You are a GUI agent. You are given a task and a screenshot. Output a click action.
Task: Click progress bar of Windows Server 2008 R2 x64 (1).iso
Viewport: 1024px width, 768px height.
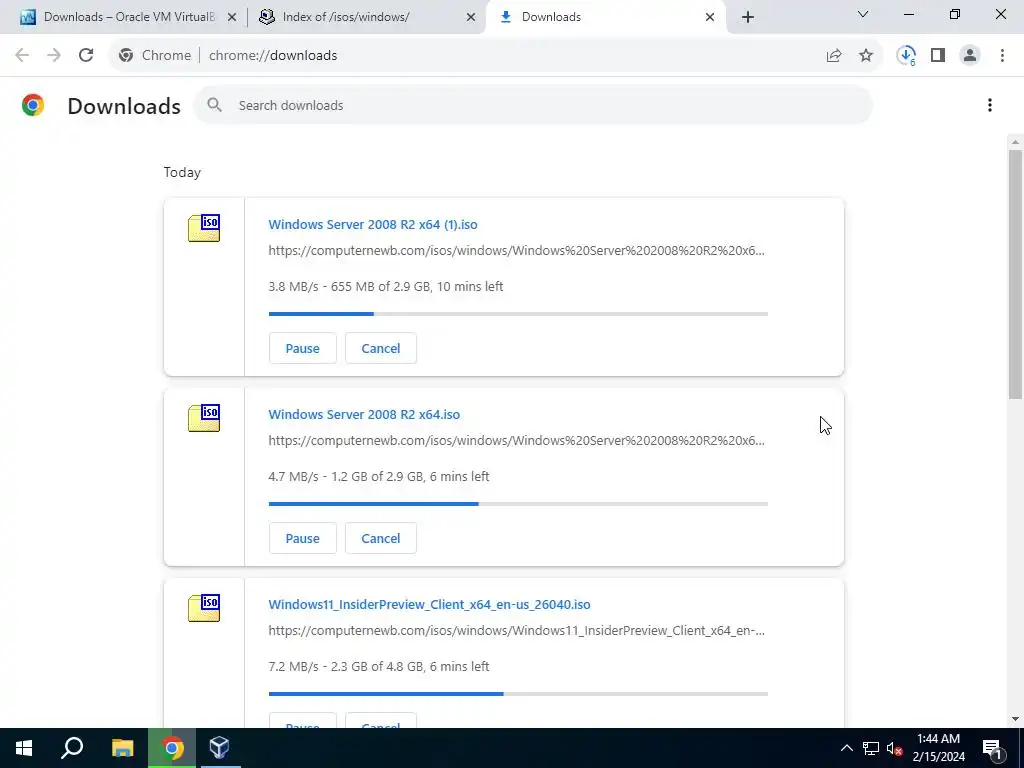point(519,314)
